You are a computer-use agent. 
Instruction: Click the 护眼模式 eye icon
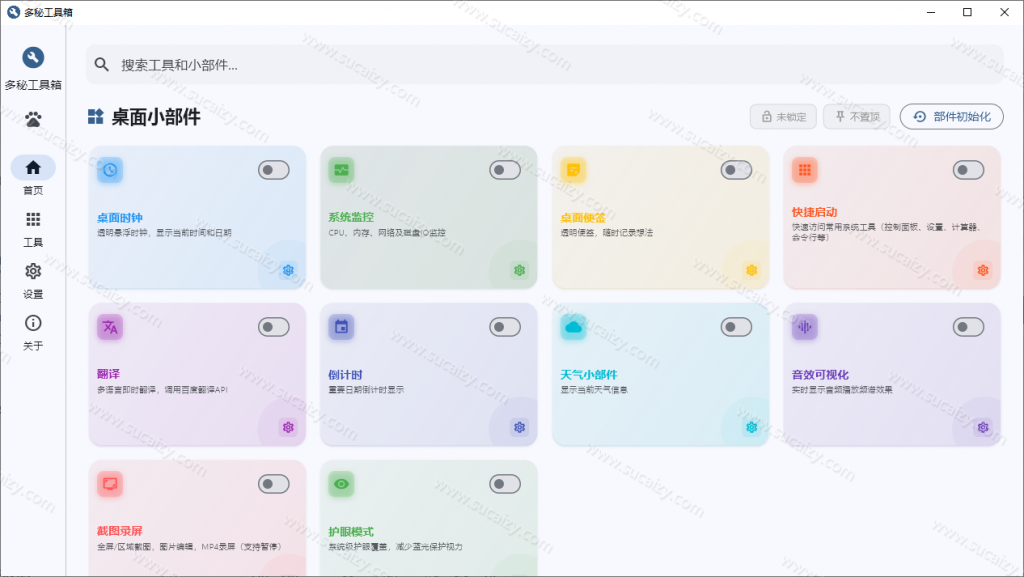point(341,484)
